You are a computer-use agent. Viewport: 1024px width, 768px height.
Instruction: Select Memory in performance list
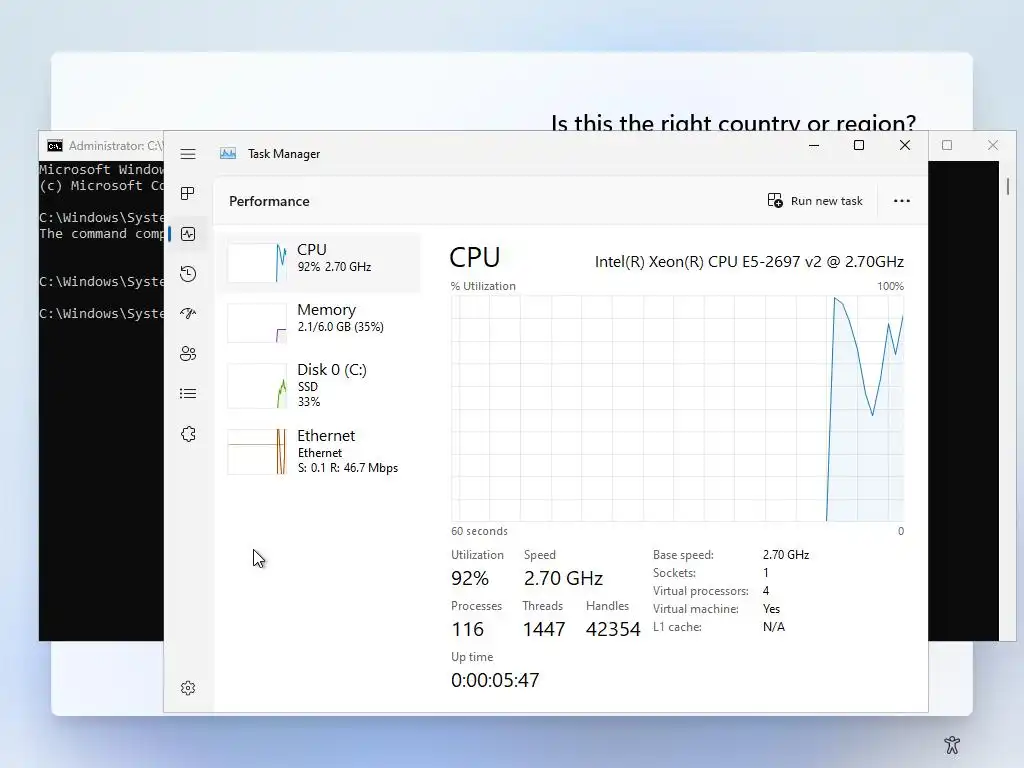[x=321, y=323]
